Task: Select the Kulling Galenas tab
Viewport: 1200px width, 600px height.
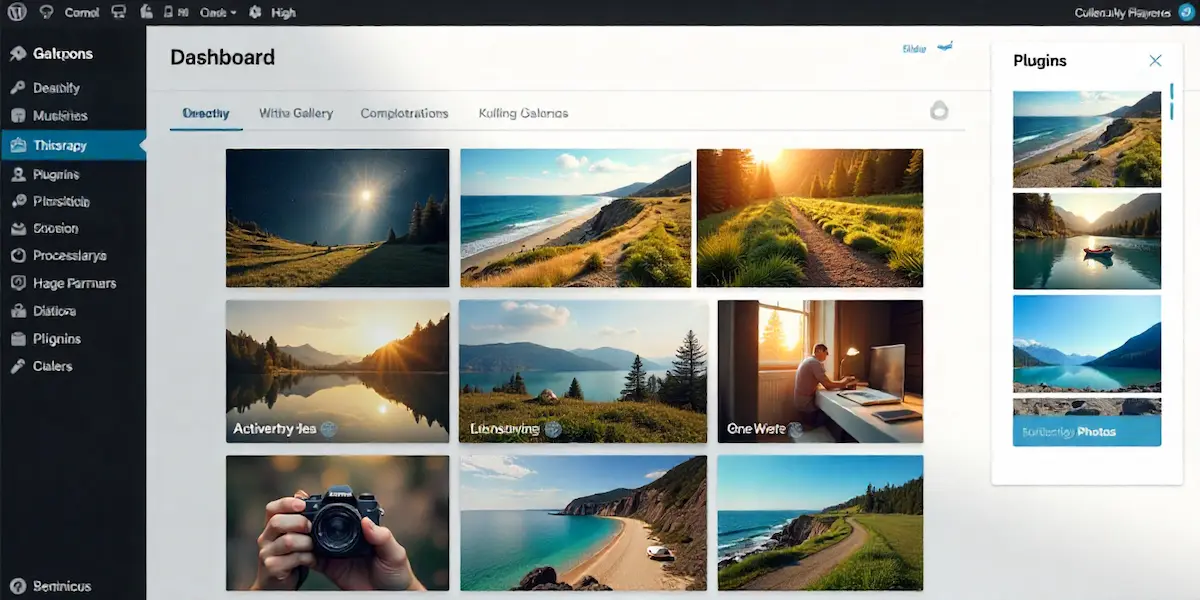Action: pos(523,113)
